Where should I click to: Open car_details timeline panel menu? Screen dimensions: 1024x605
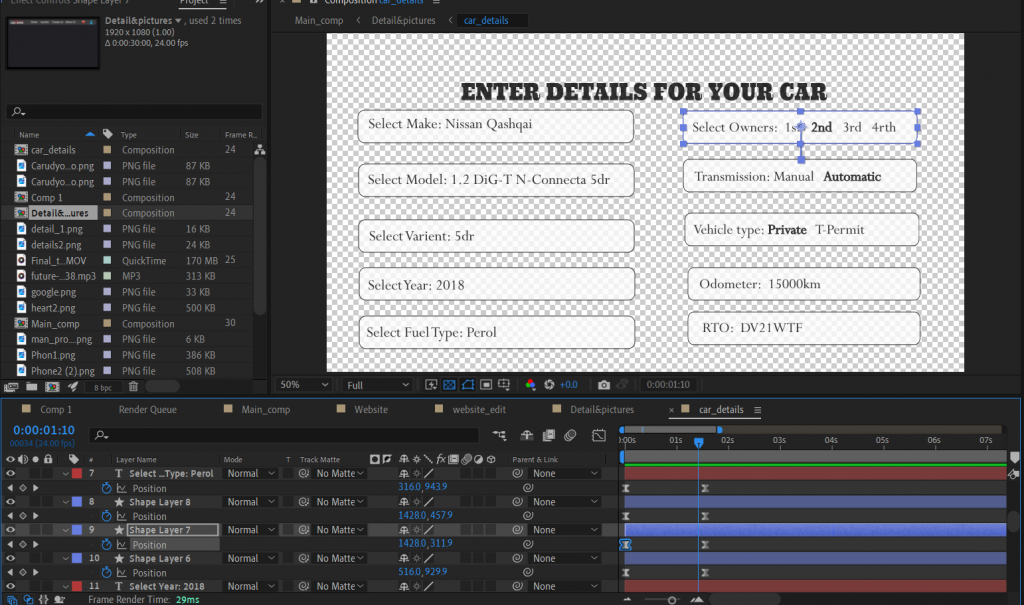pos(758,410)
